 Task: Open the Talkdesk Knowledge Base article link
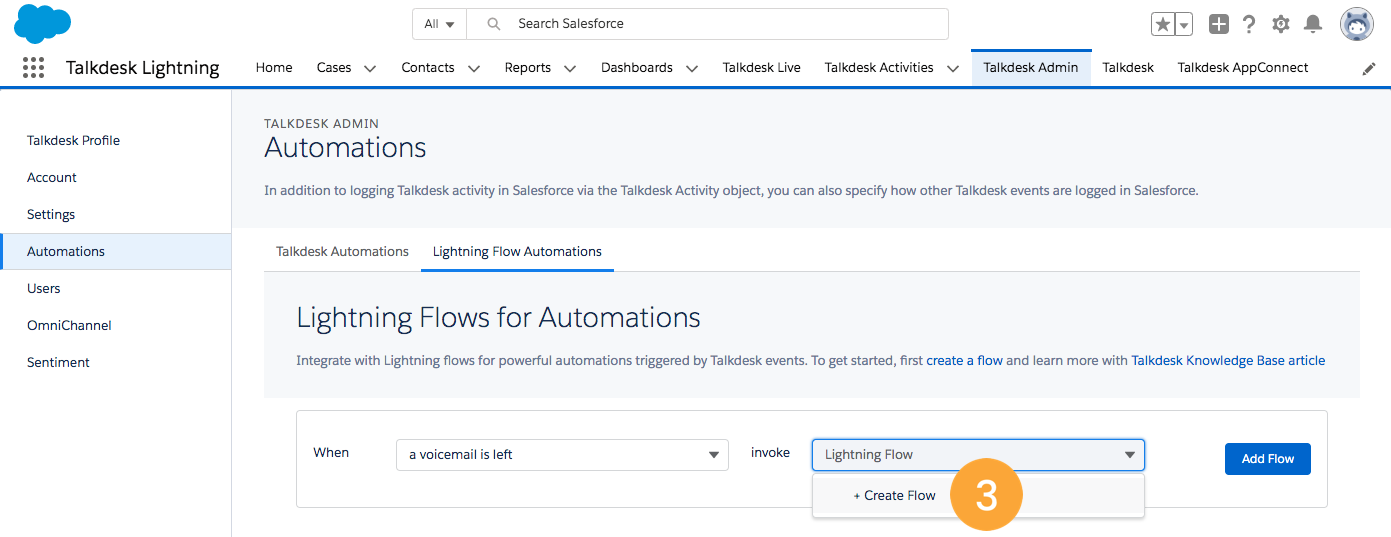[1228, 360]
